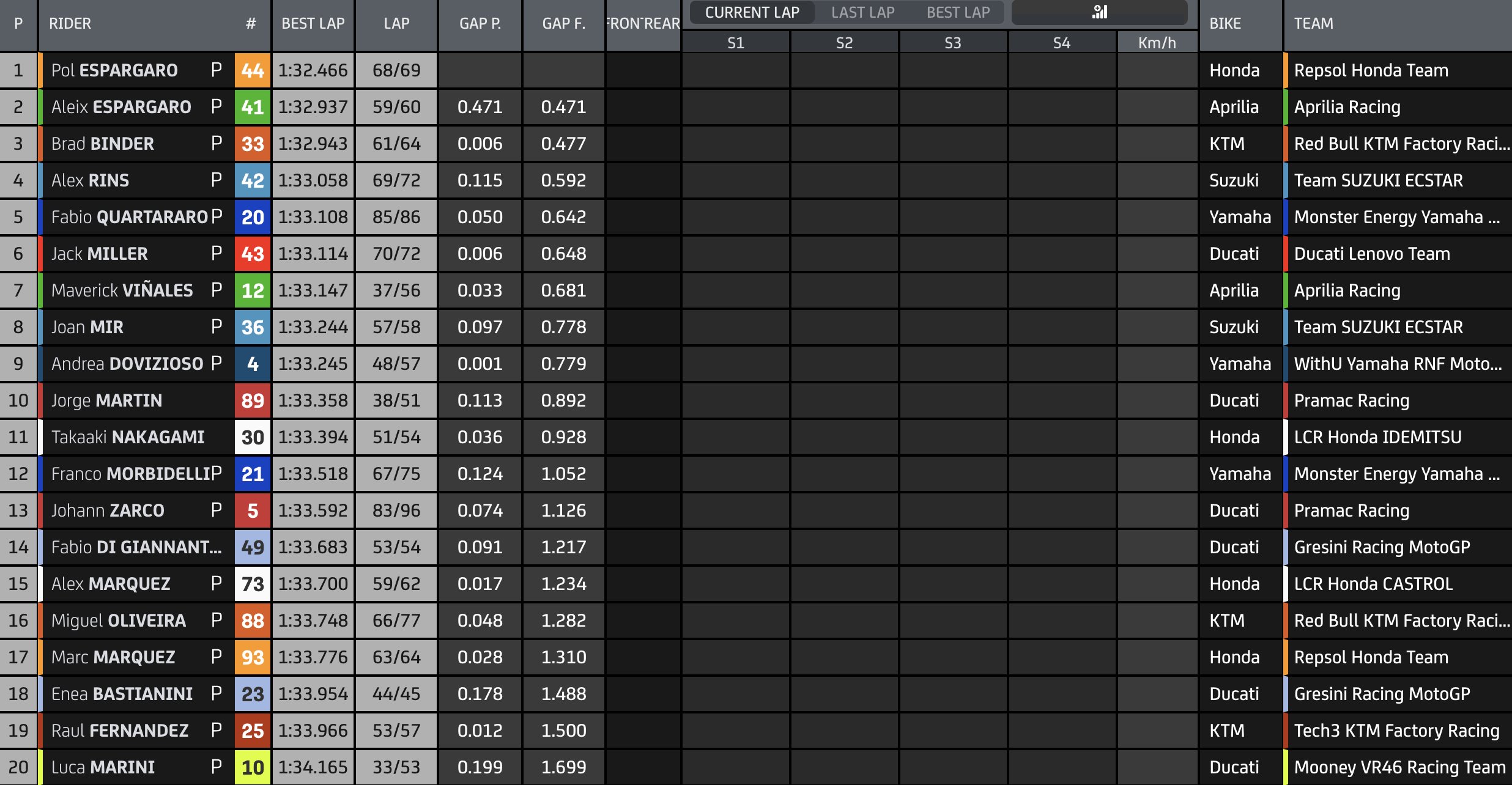Sort by the BEST LAP column header
Screen dimensions: 1512x785
(x=313, y=24)
